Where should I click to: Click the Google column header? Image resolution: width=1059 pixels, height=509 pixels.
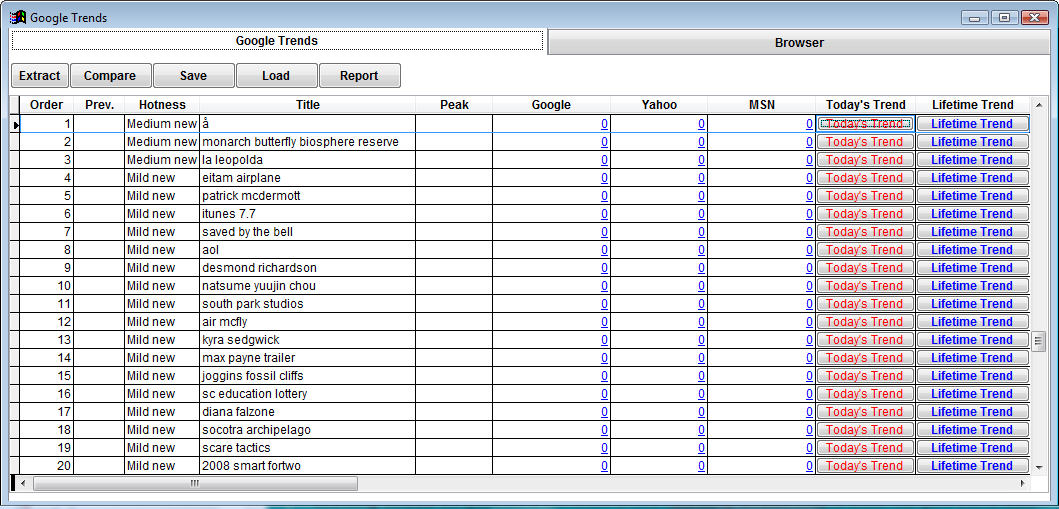[x=551, y=105]
